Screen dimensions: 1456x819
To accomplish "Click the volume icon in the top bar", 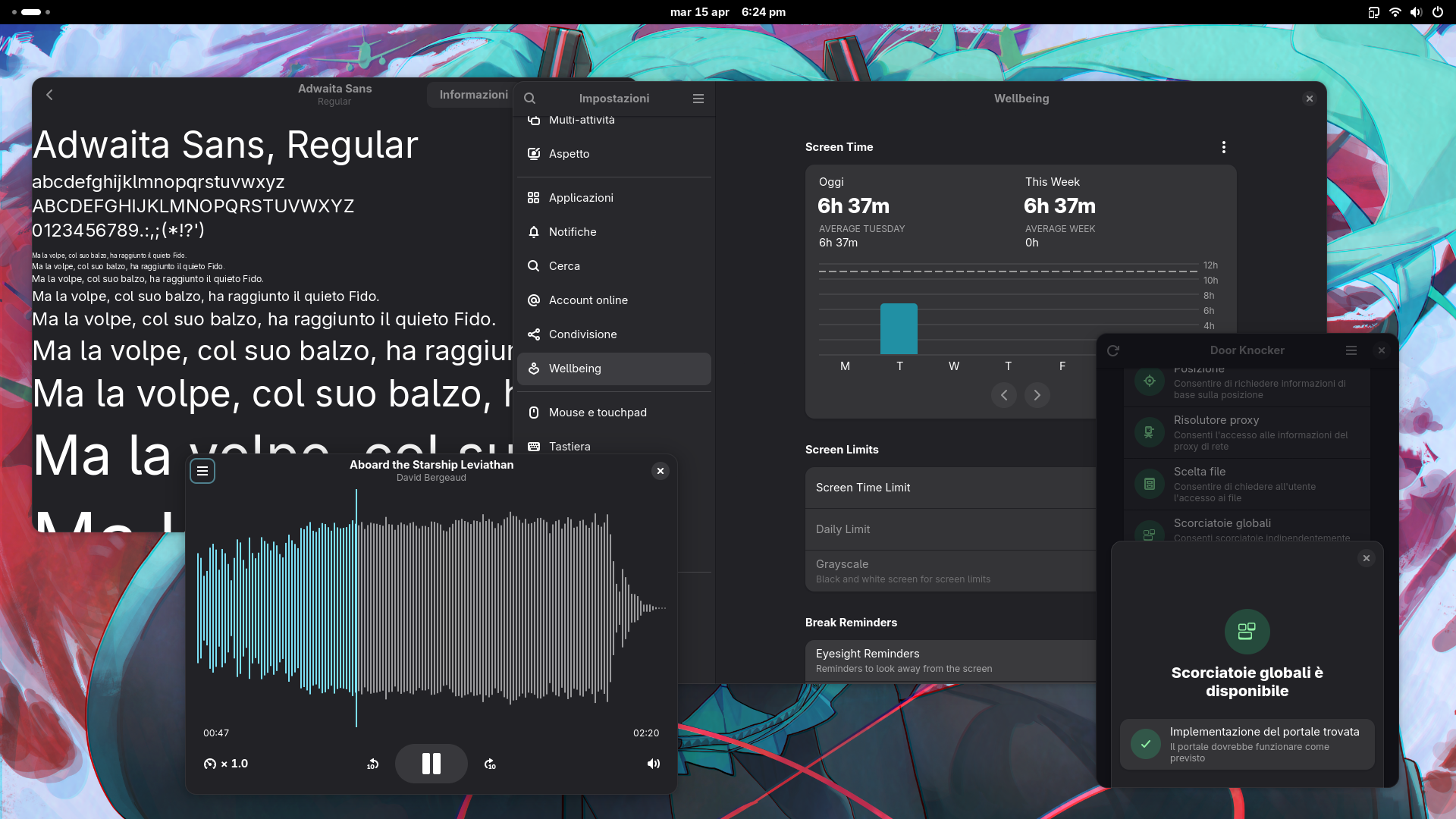I will tap(1416, 12).
